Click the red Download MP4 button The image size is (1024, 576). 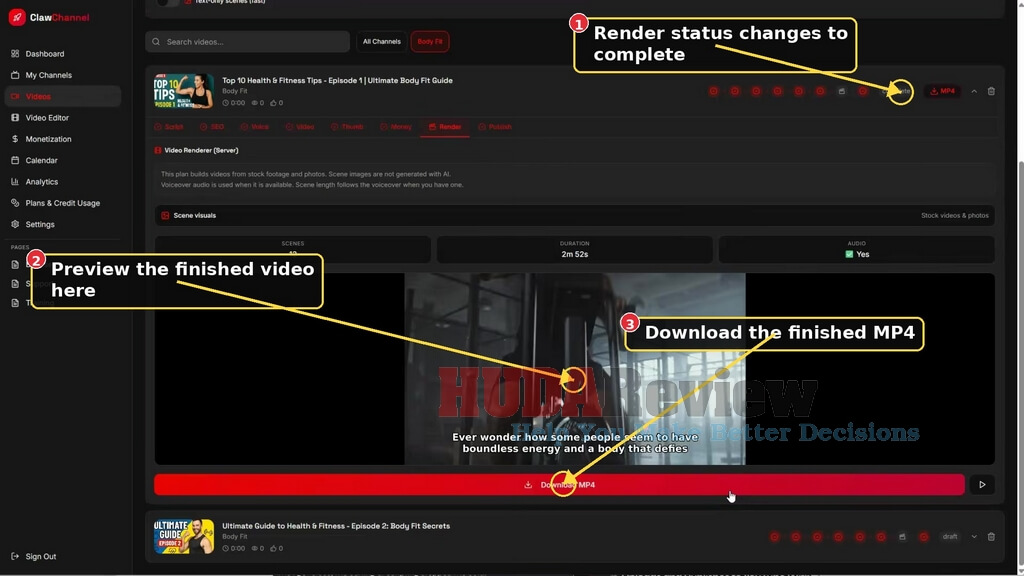(559, 485)
